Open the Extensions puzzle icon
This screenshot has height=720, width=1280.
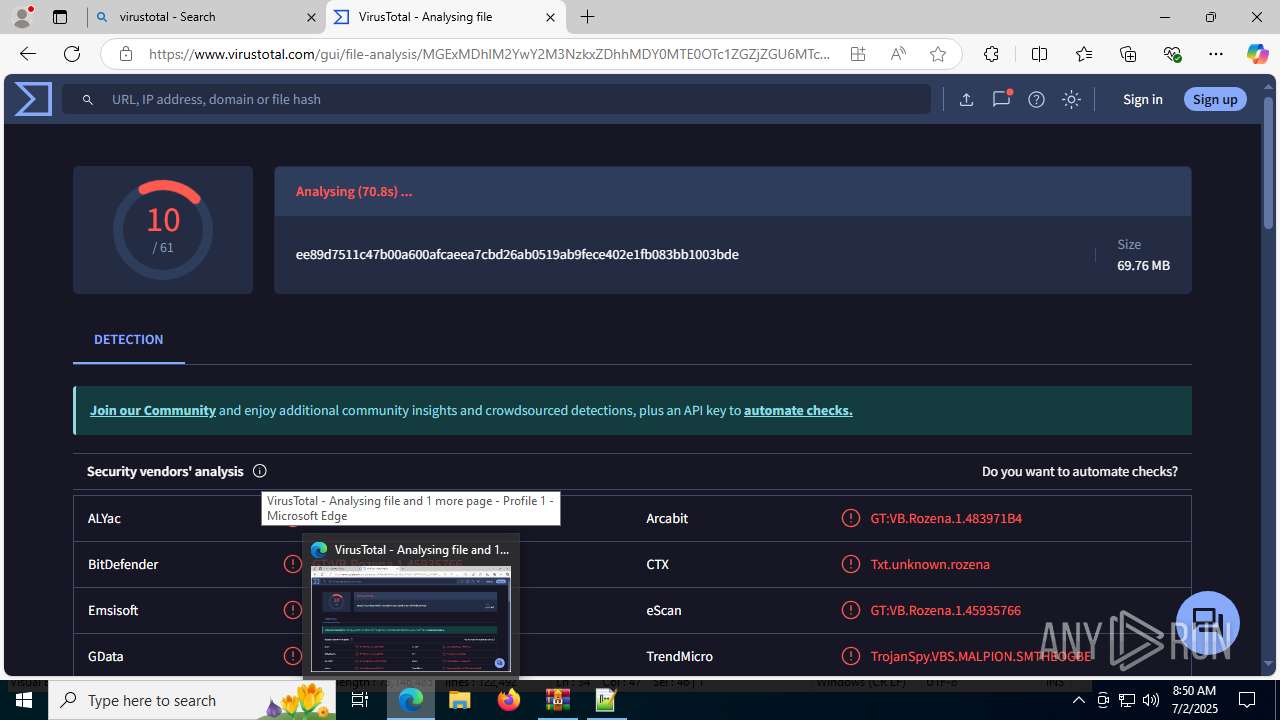(x=991, y=54)
